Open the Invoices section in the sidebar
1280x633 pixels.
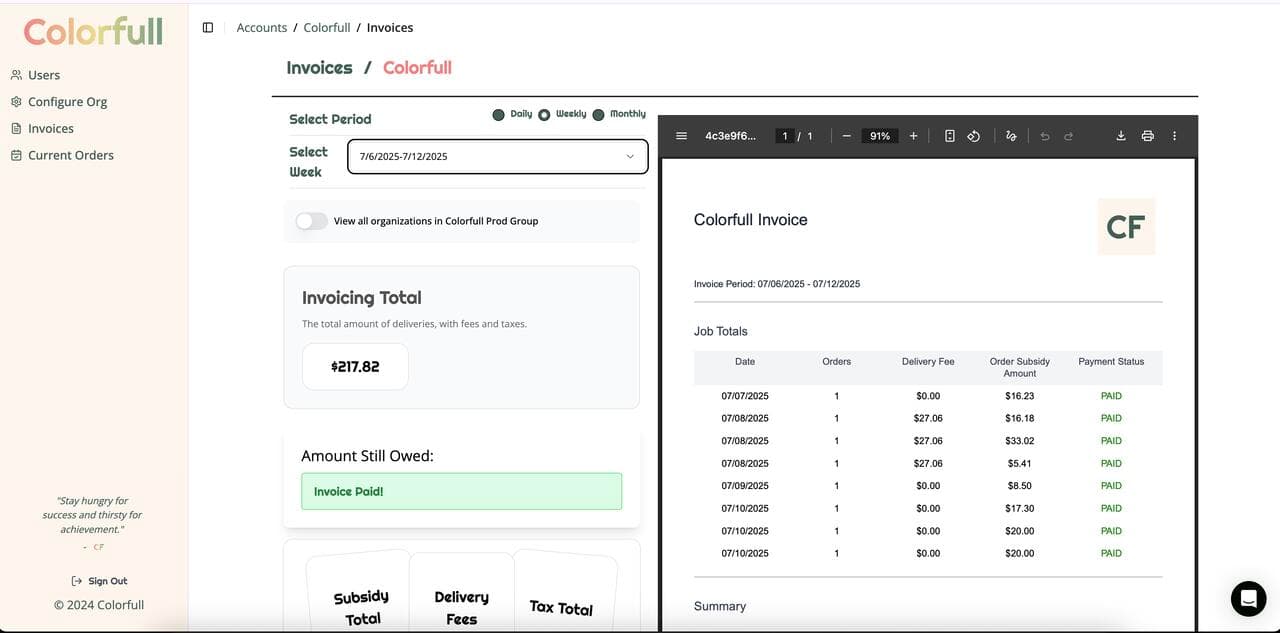coord(49,127)
